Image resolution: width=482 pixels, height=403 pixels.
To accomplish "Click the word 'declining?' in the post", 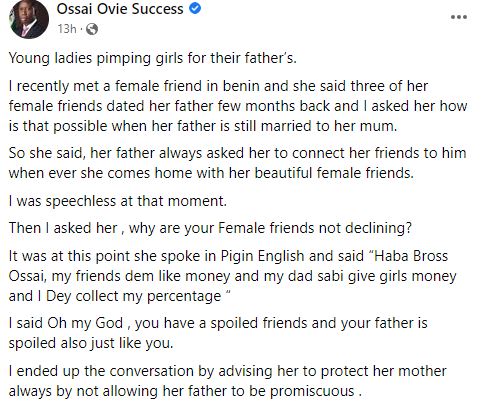I will [x=378, y=228].
